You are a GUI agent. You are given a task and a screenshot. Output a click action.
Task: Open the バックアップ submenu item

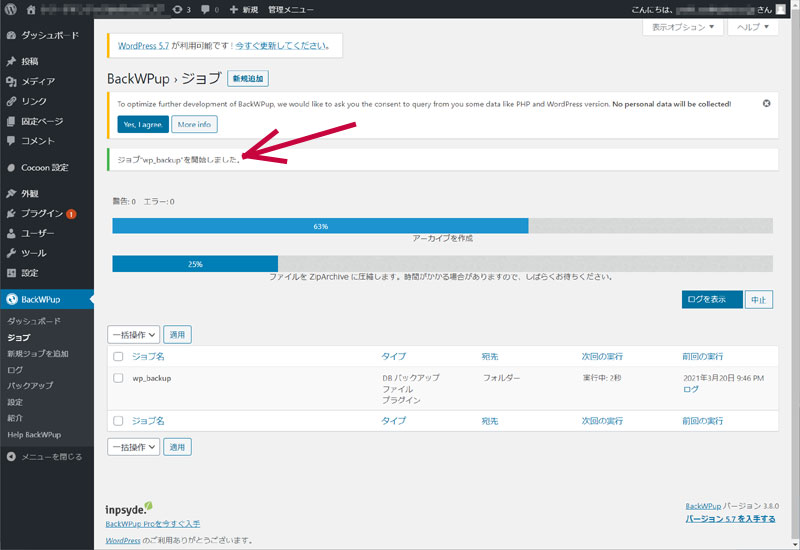pos(30,386)
